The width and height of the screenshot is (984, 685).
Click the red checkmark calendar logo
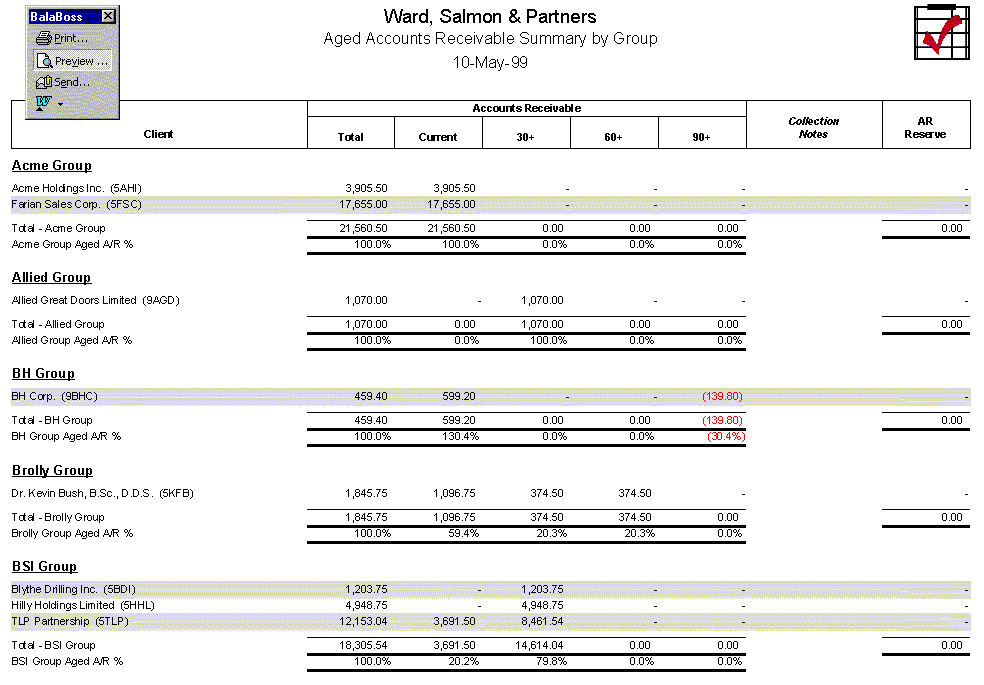tap(941, 35)
